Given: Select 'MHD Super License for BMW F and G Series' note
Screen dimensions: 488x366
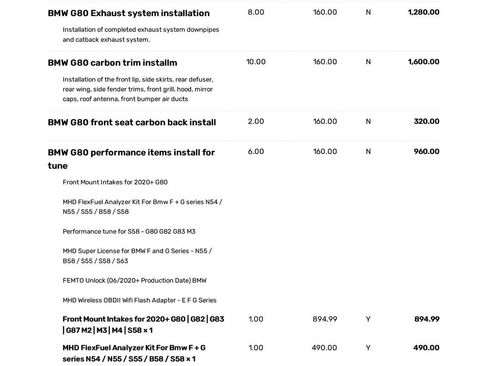Looking at the screenshot, I should (x=137, y=256).
